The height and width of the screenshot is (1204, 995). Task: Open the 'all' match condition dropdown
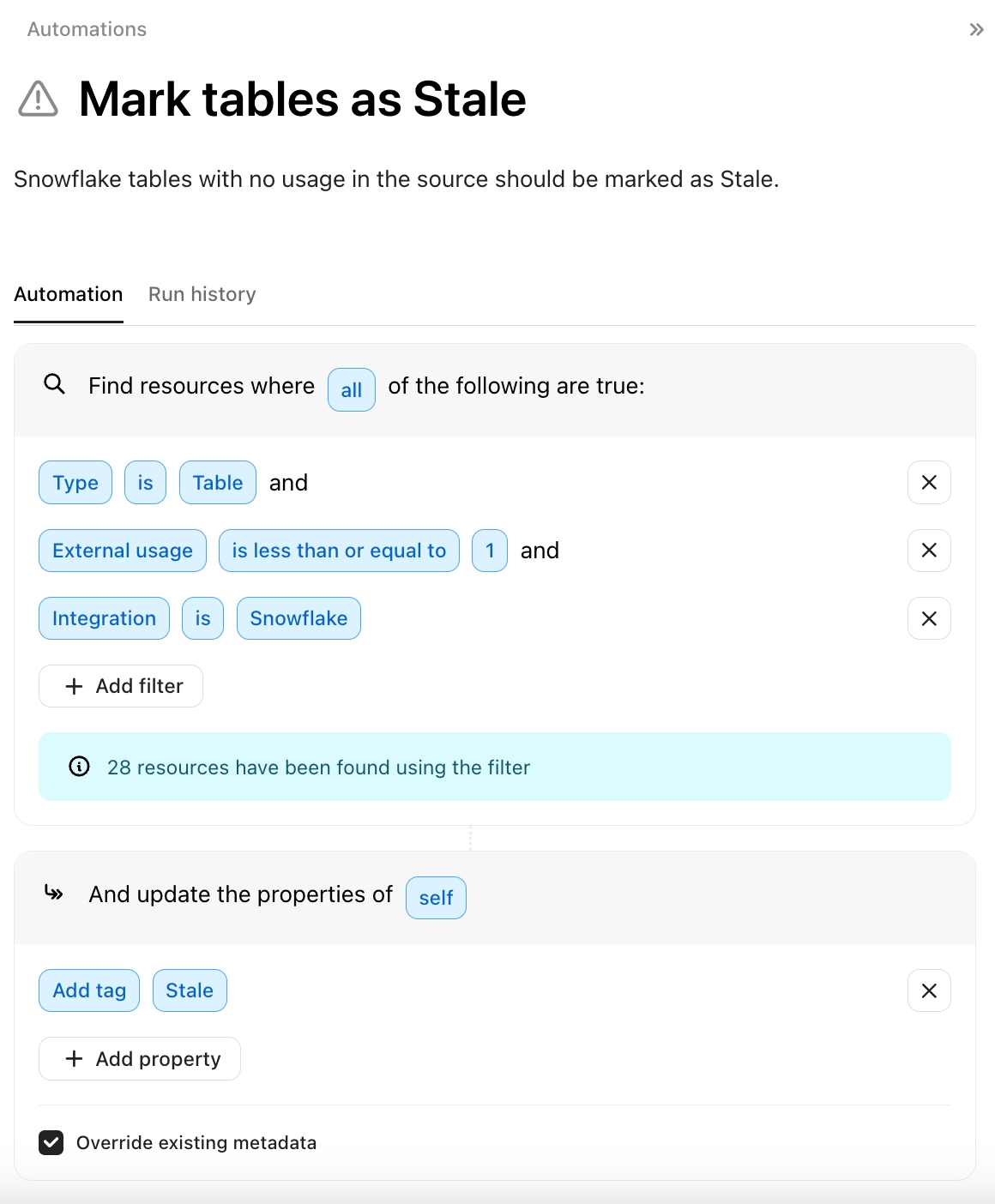tap(352, 390)
